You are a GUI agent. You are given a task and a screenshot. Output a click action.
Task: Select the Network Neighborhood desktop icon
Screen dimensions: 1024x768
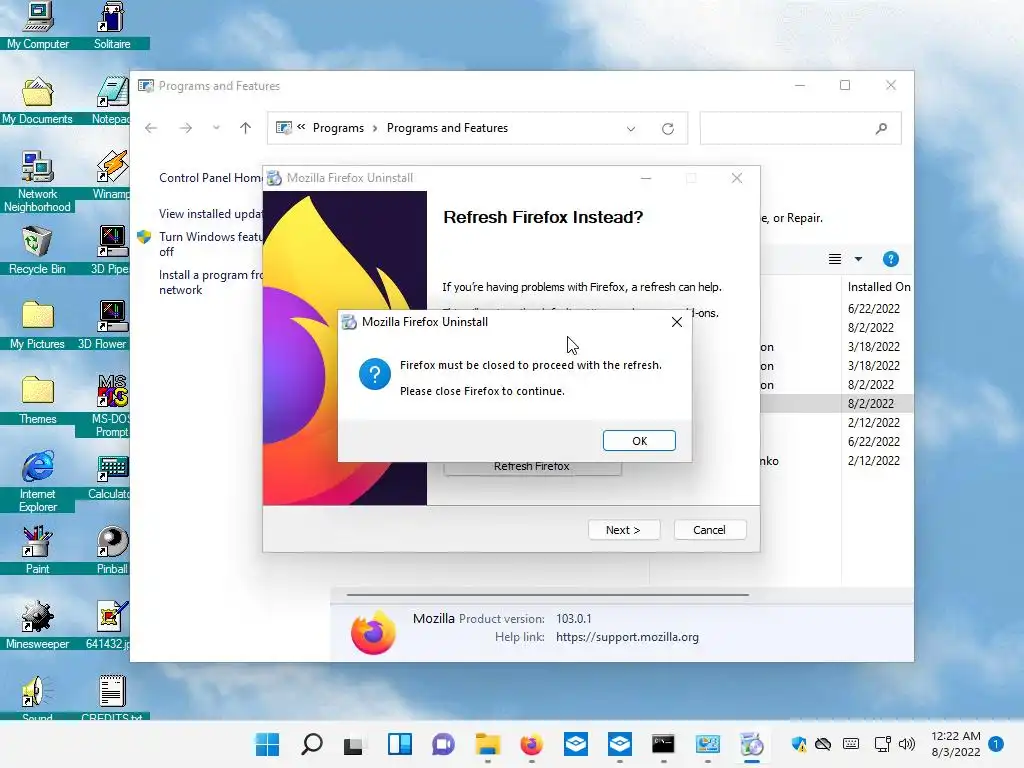(37, 181)
